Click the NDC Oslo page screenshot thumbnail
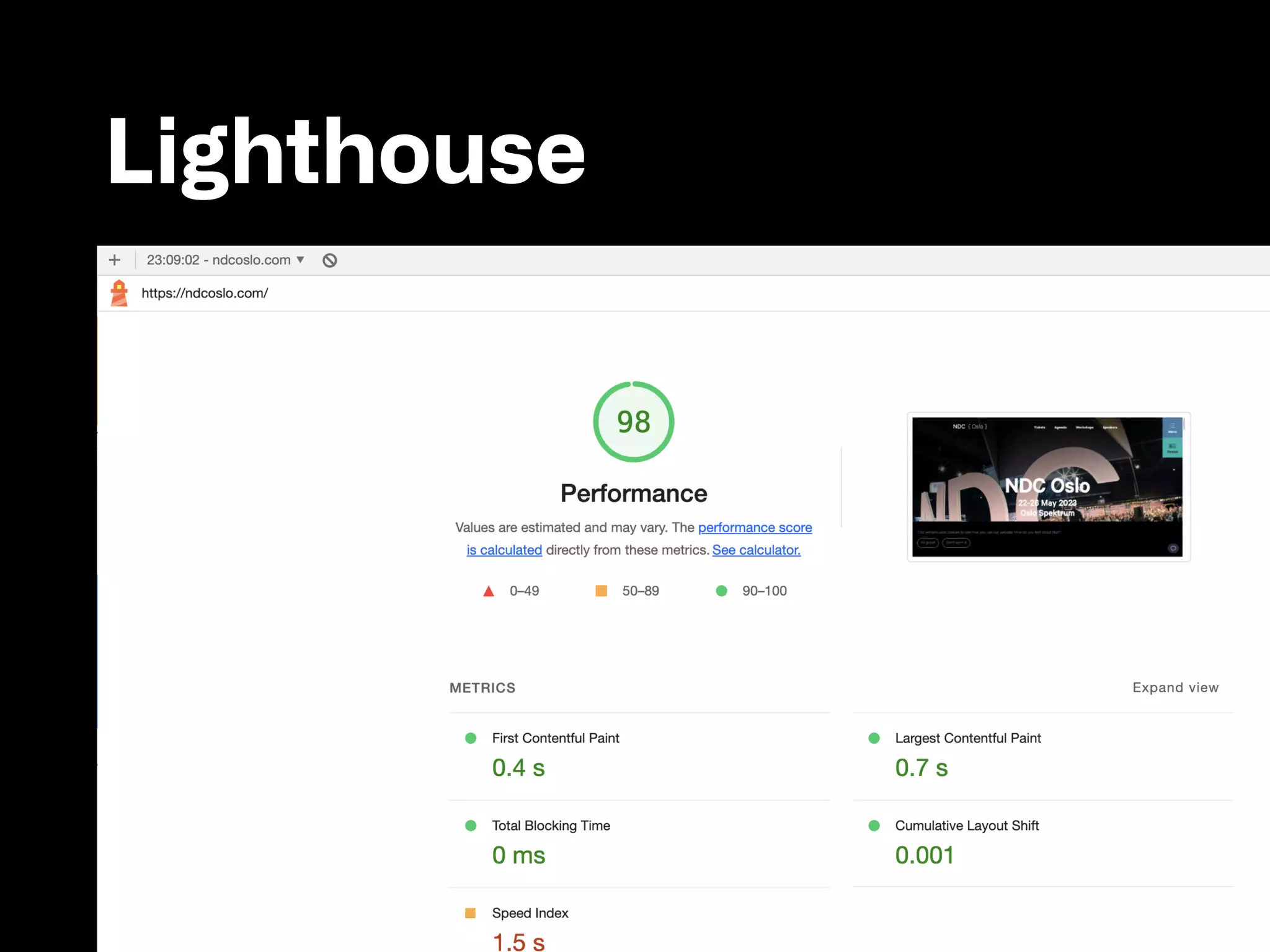Viewport: 1270px width, 952px height. pyautogui.click(x=1048, y=487)
